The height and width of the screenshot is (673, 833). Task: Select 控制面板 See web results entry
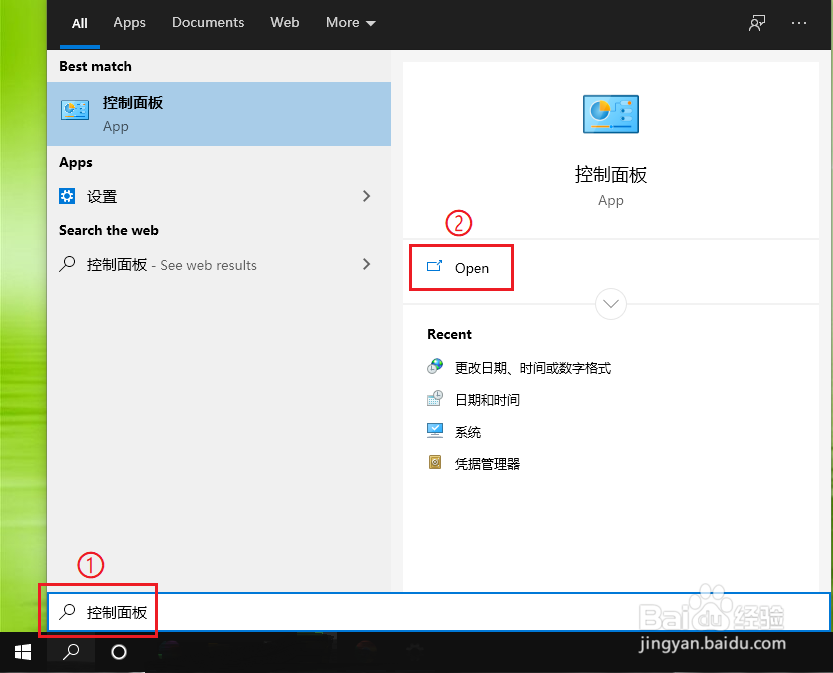(219, 265)
